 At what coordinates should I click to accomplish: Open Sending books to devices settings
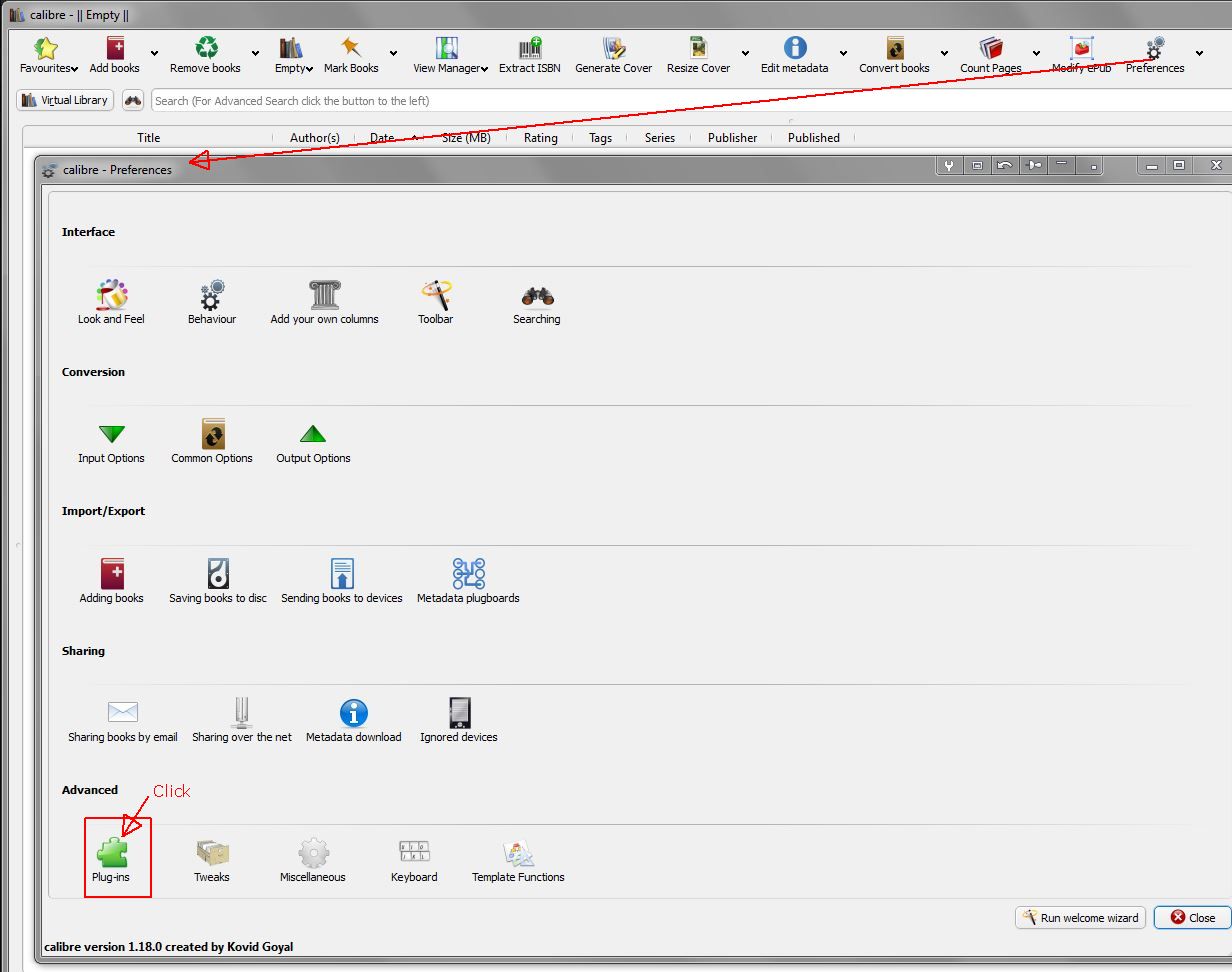click(342, 582)
